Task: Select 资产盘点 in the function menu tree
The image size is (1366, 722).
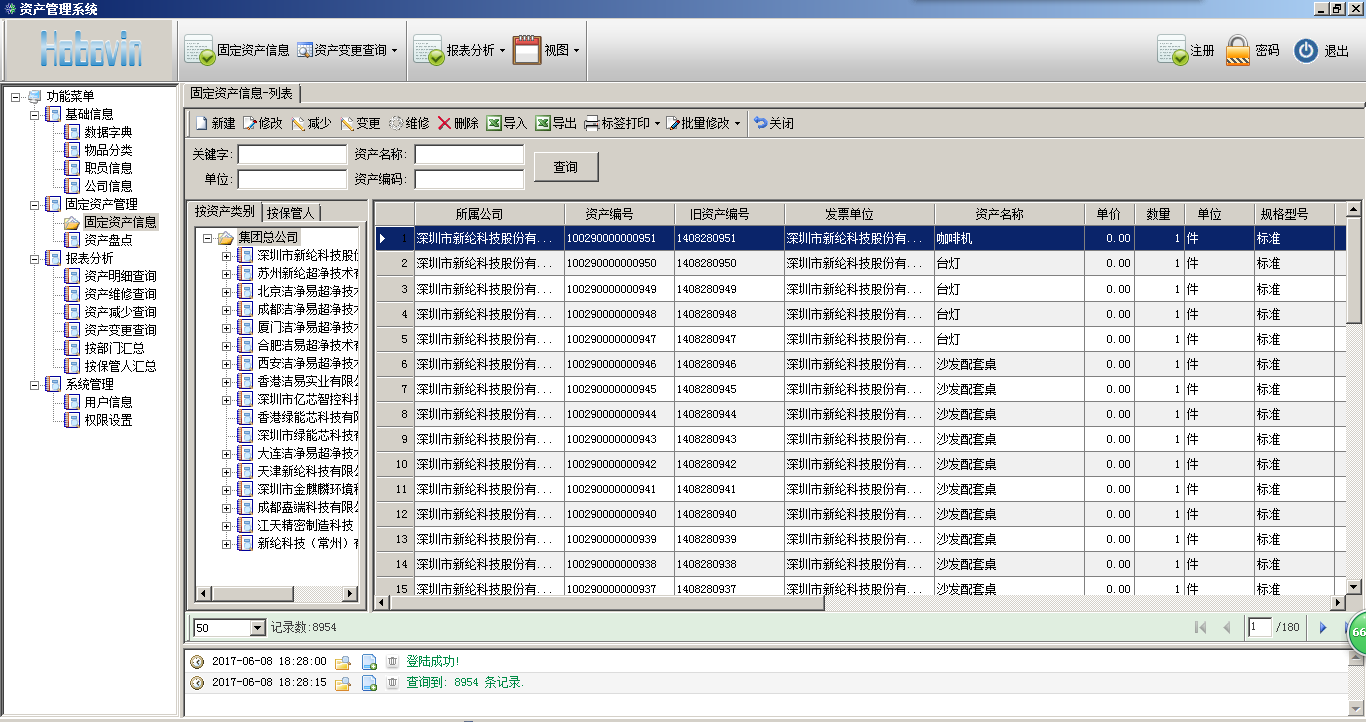Action: pyautogui.click(x=108, y=240)
